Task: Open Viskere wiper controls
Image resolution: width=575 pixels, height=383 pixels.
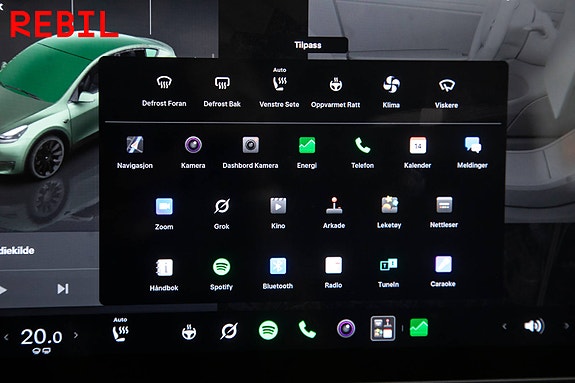Action: 446,94
